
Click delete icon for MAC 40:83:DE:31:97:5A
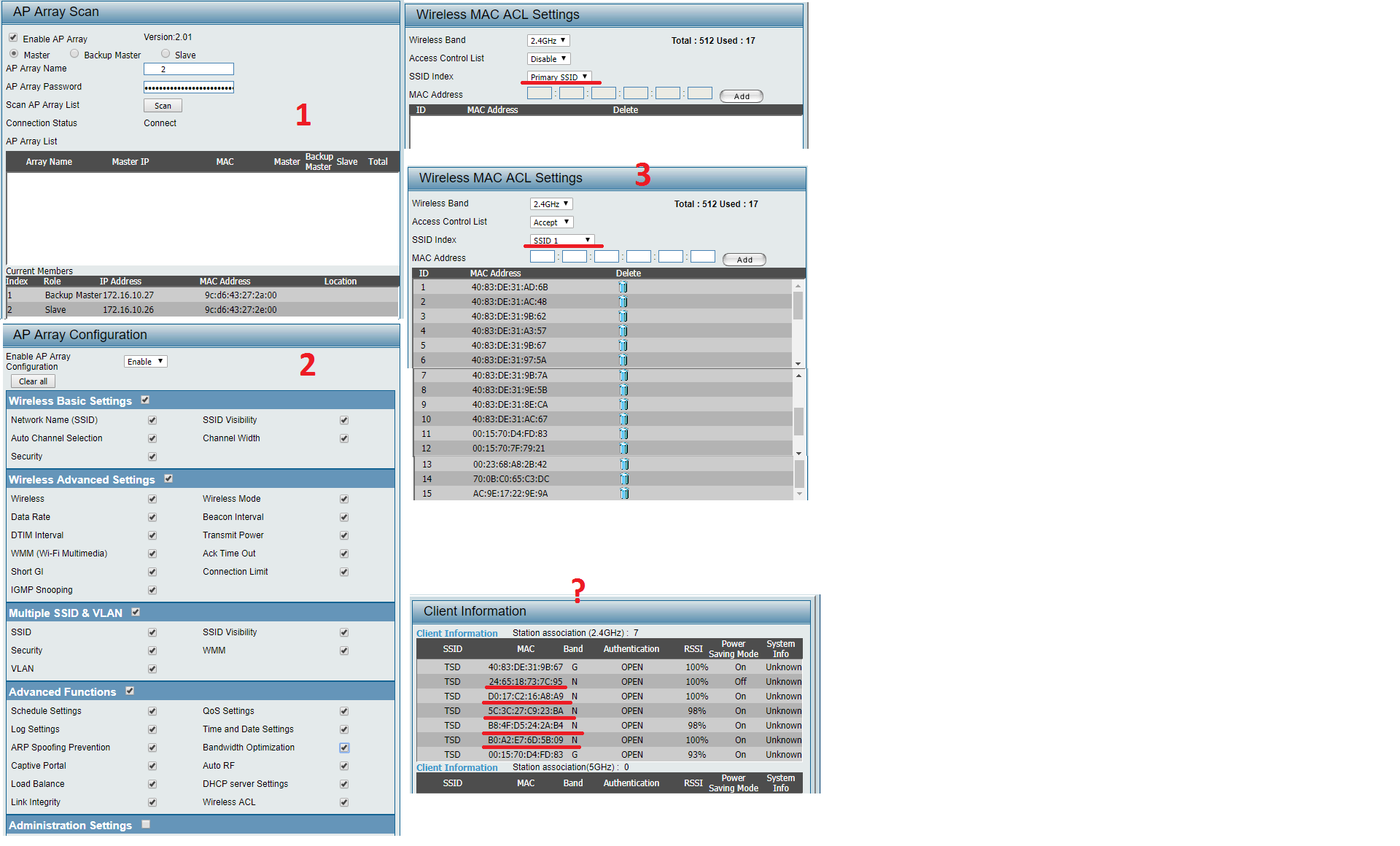click(x=623, y=360)
